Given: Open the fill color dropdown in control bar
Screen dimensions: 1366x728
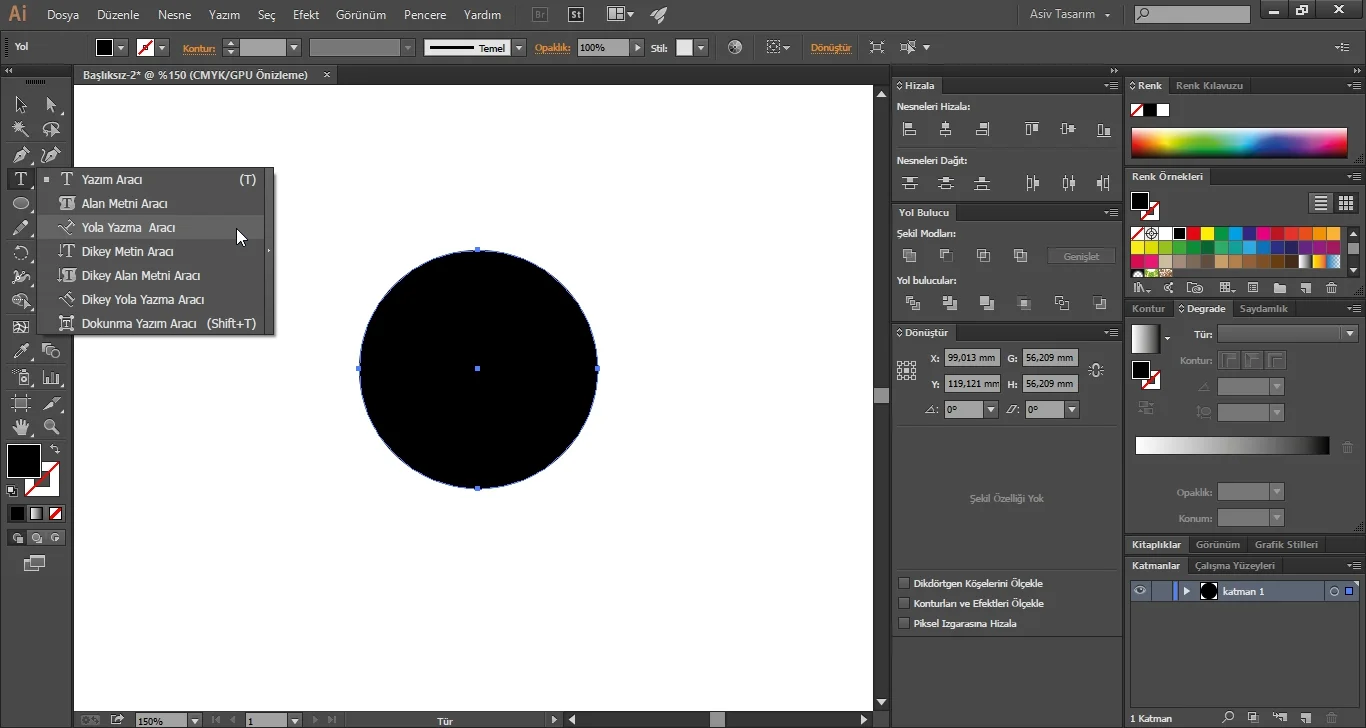Looking at the screenshot, I should point(122,47).
